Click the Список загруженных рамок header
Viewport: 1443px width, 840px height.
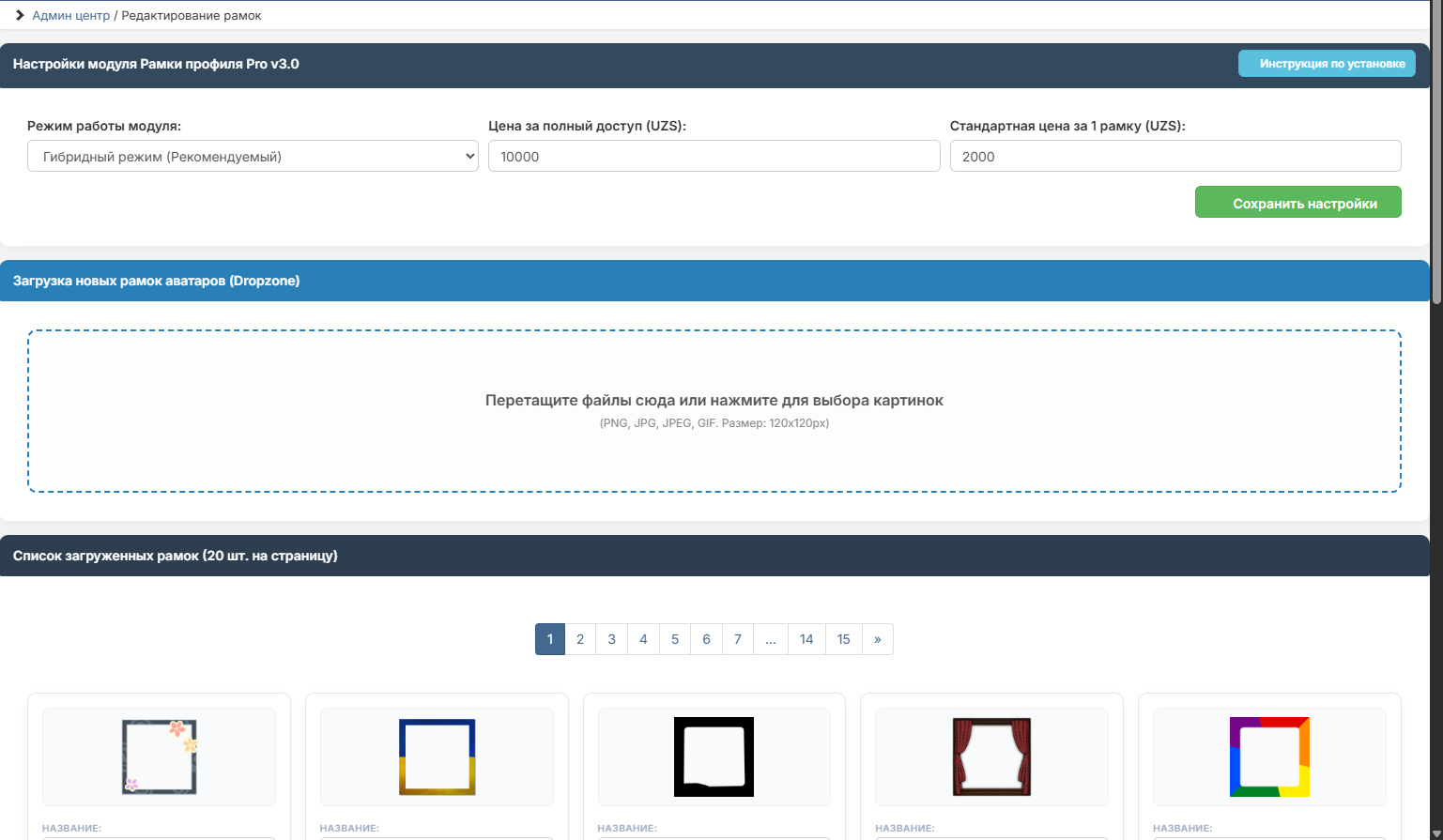pos(175,556)
